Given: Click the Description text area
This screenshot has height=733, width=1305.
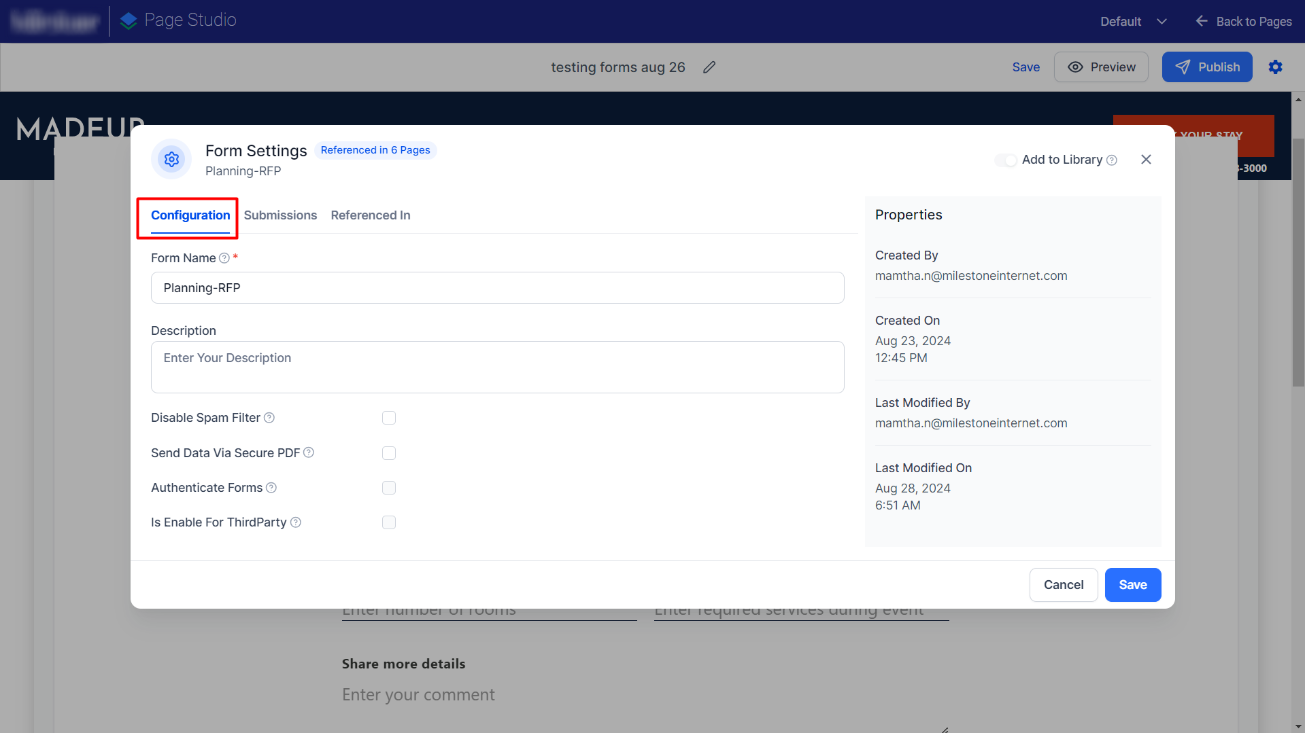Looking at the screenshot, I should [498, 367].
